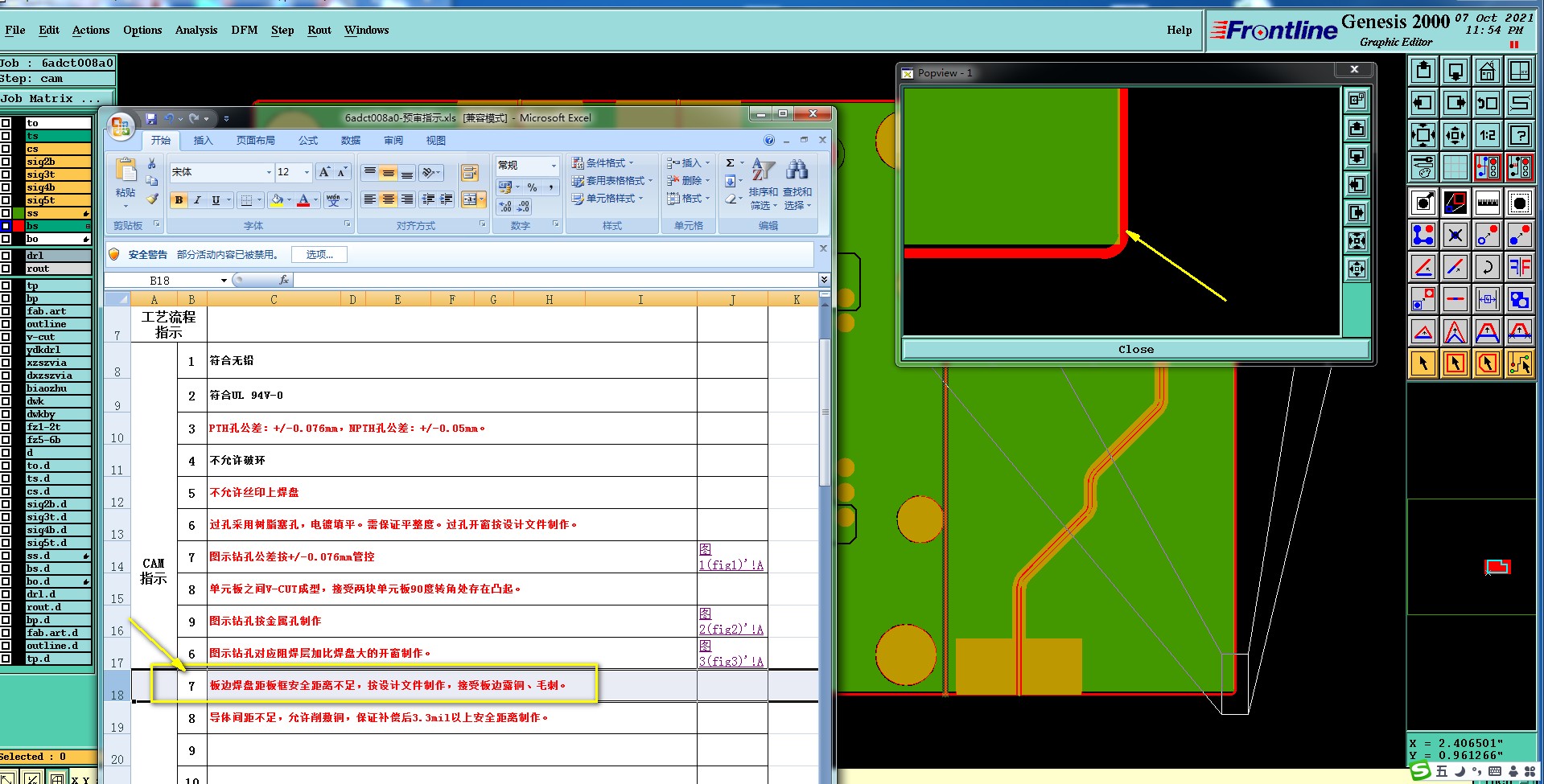
Task: Click the Cut scissors icon in Excel
Action: pos(152,164)
